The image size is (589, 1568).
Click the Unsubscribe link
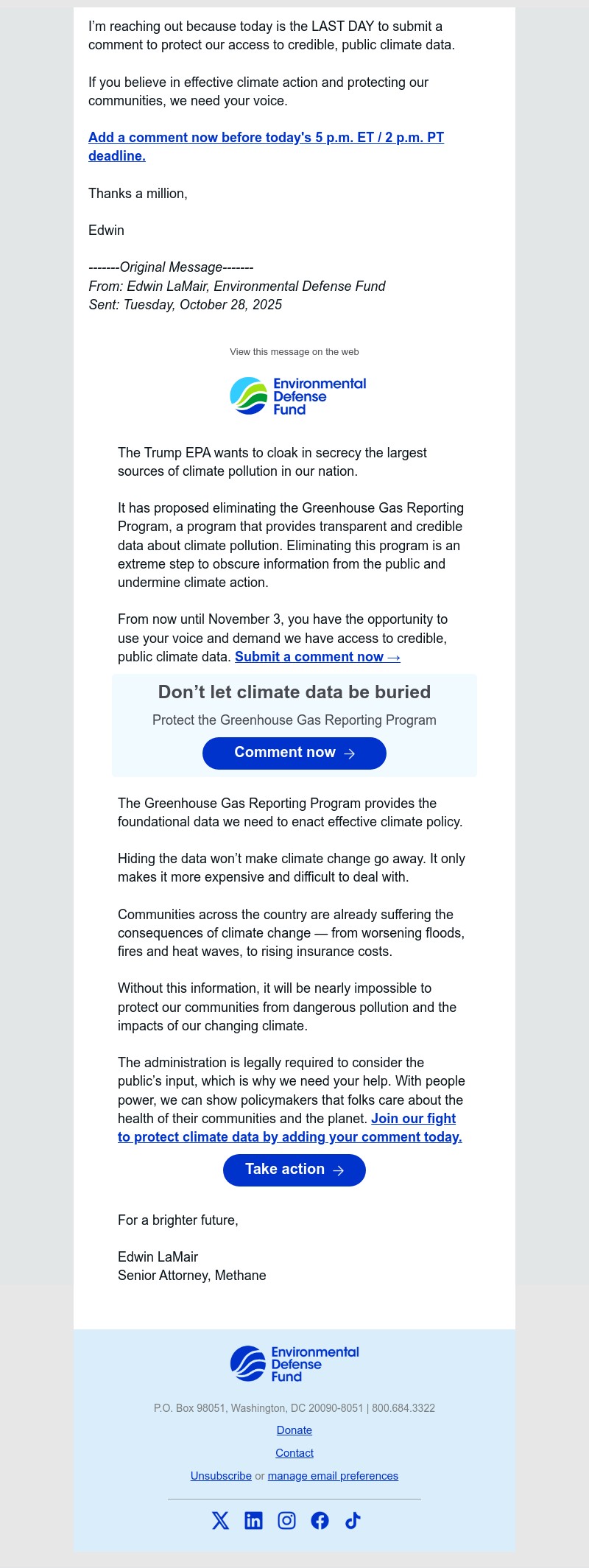pyautogui.click(x=221, y=1475)
